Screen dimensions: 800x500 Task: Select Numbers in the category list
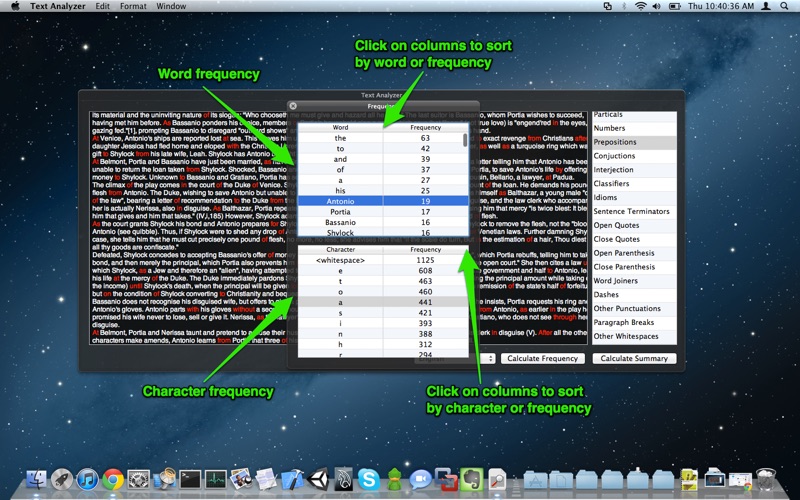[634, 128]
